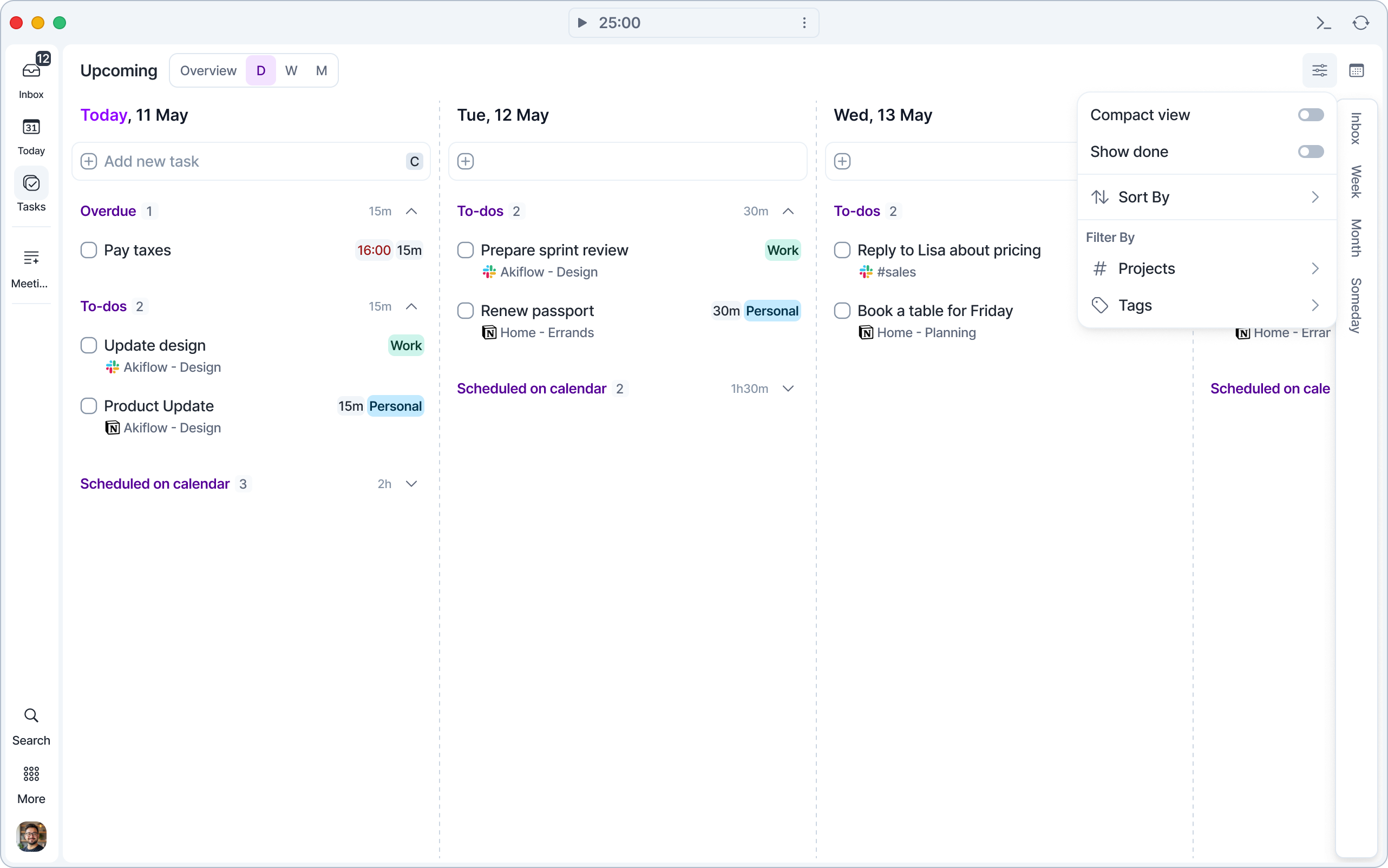Click the view filter sliders icon

[1320, 70]
